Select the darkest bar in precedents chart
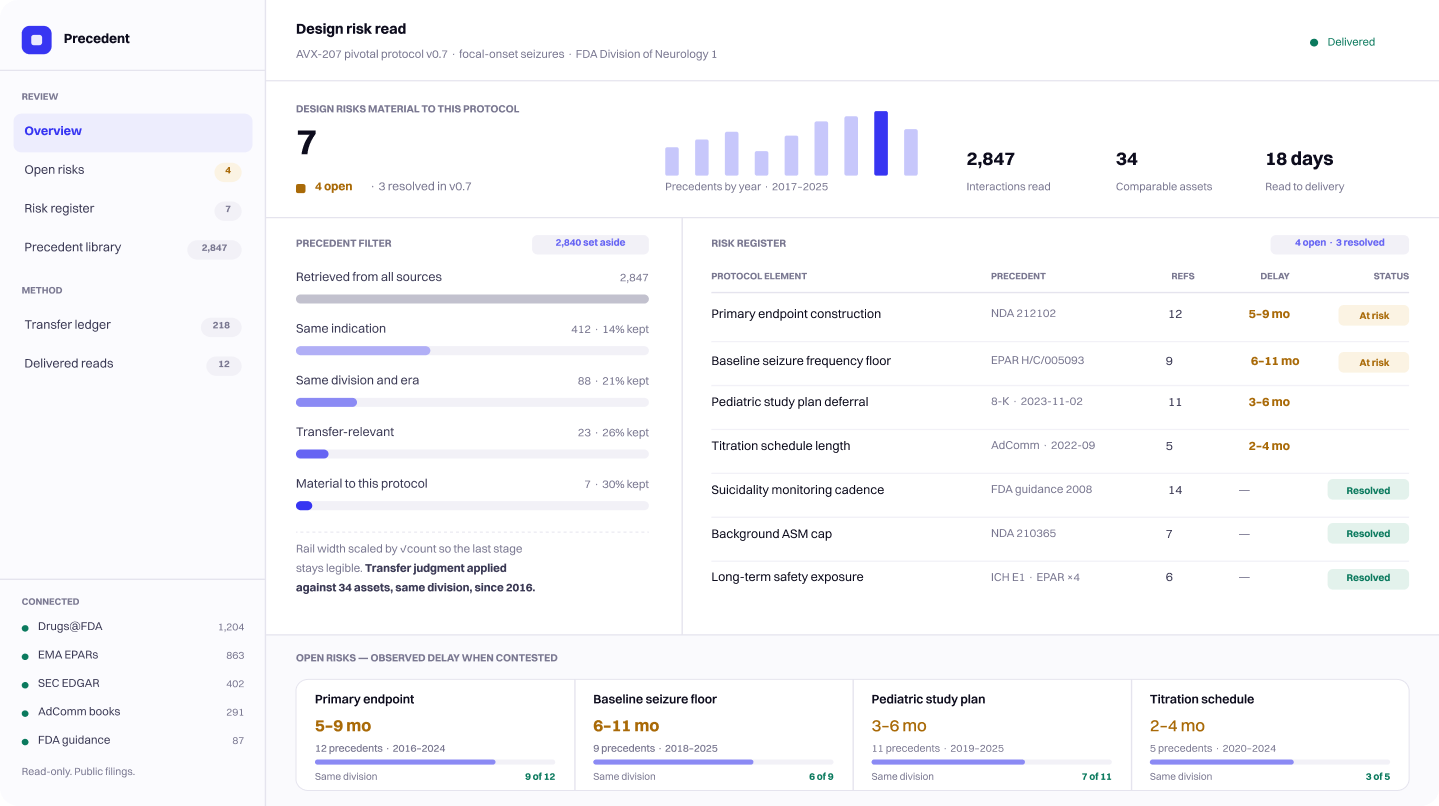The image size is (1439, 806). click(881, 143)
